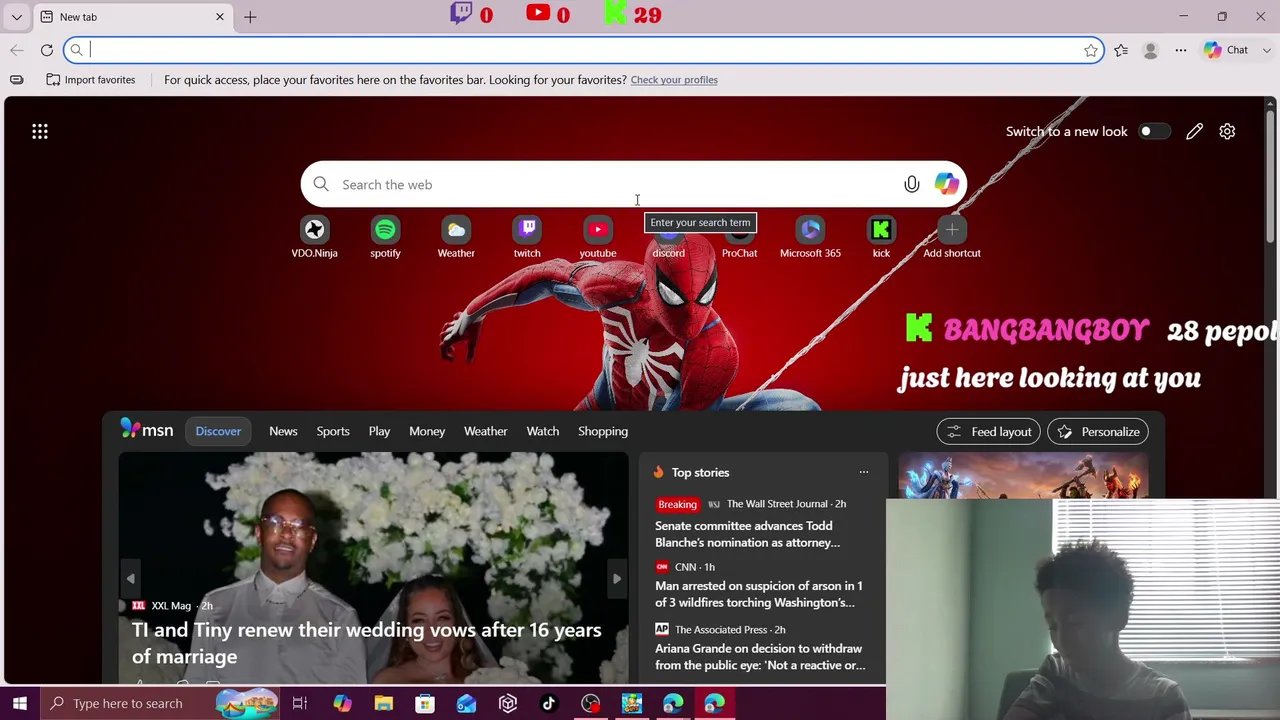
Task: Select the Weather feed tab
Action: tap(485, 431)
